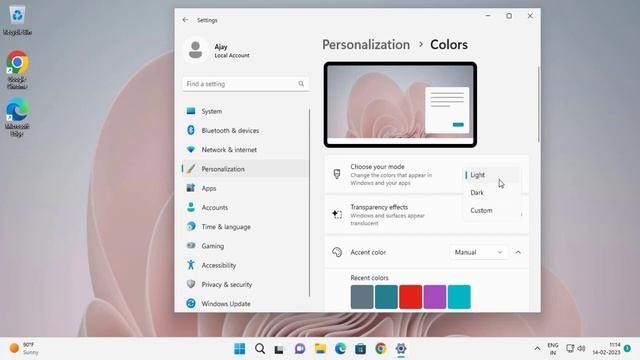Select Personalization in the sidebar
This screenshot has width=640, height=360.
click(x=245, y=169)
